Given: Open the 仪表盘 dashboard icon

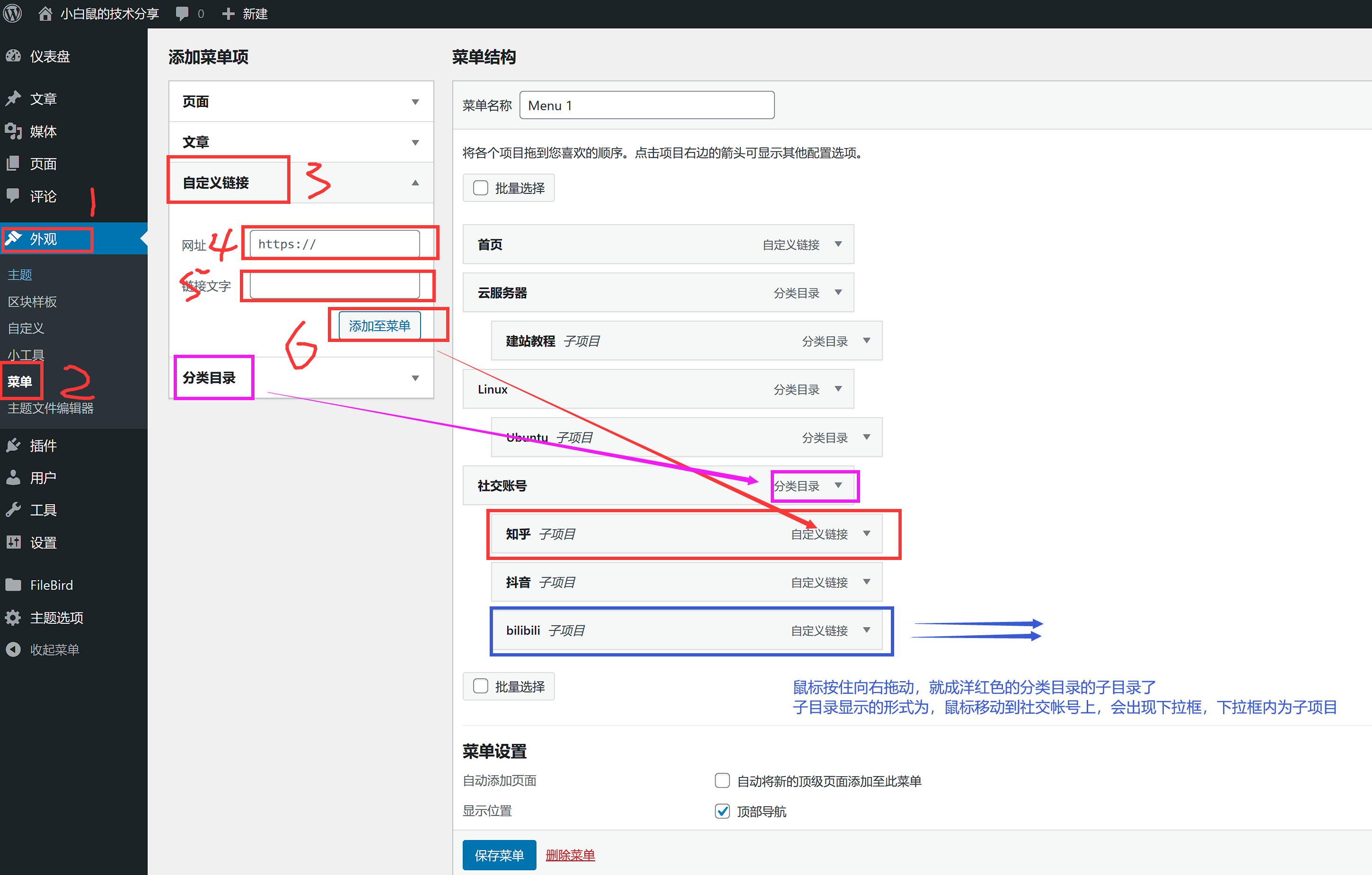Looking at the screenshot, I should pyautogui.click(x=13, y=56).
